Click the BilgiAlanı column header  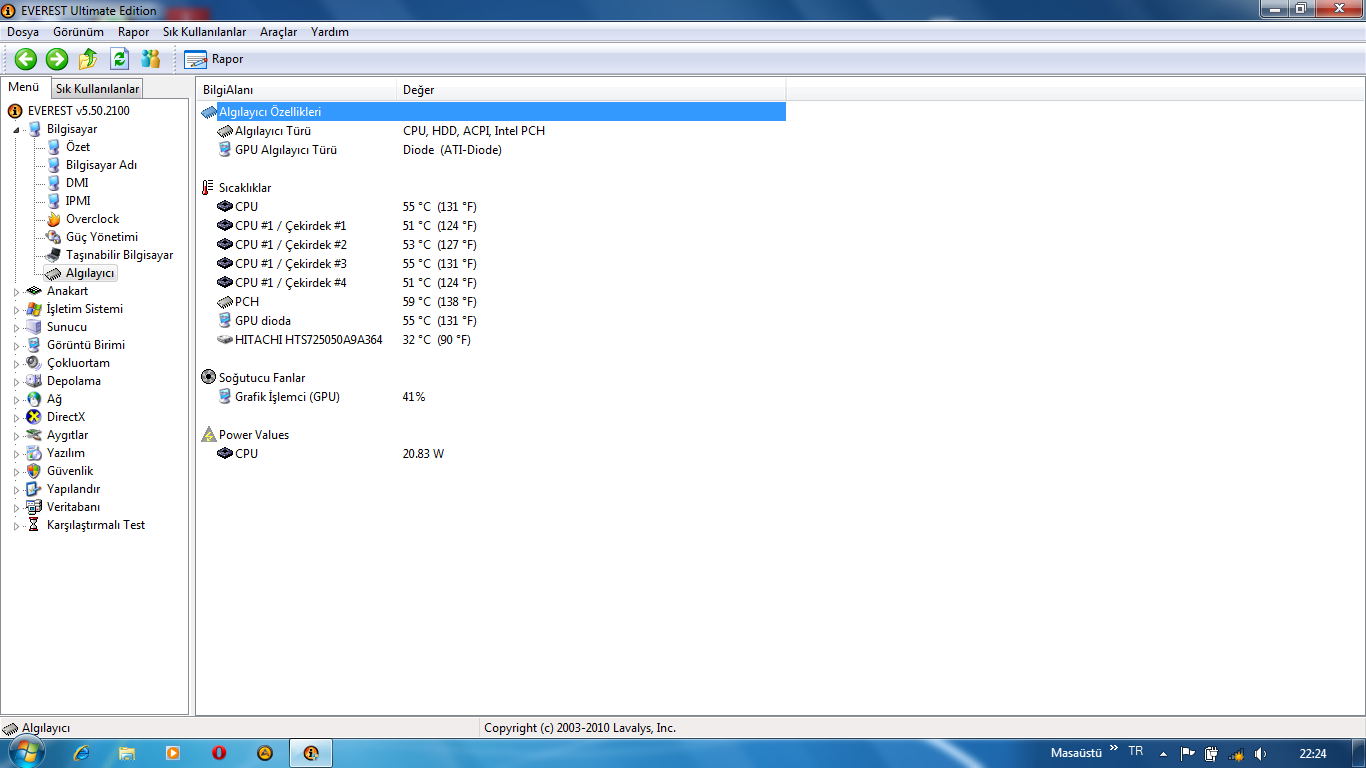coord(297,90)
